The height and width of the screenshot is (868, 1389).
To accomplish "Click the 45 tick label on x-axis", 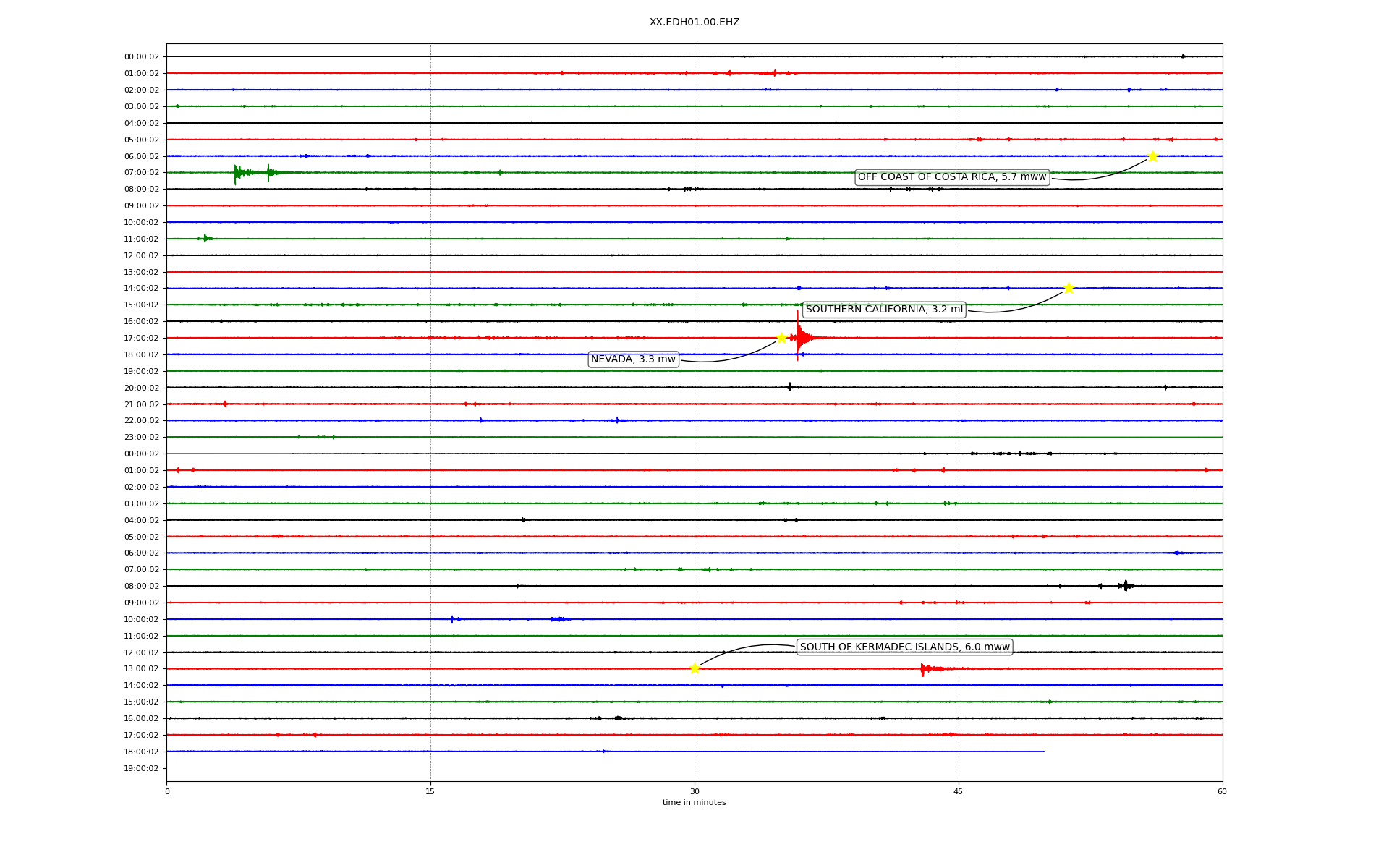I will tap(959, 791).
